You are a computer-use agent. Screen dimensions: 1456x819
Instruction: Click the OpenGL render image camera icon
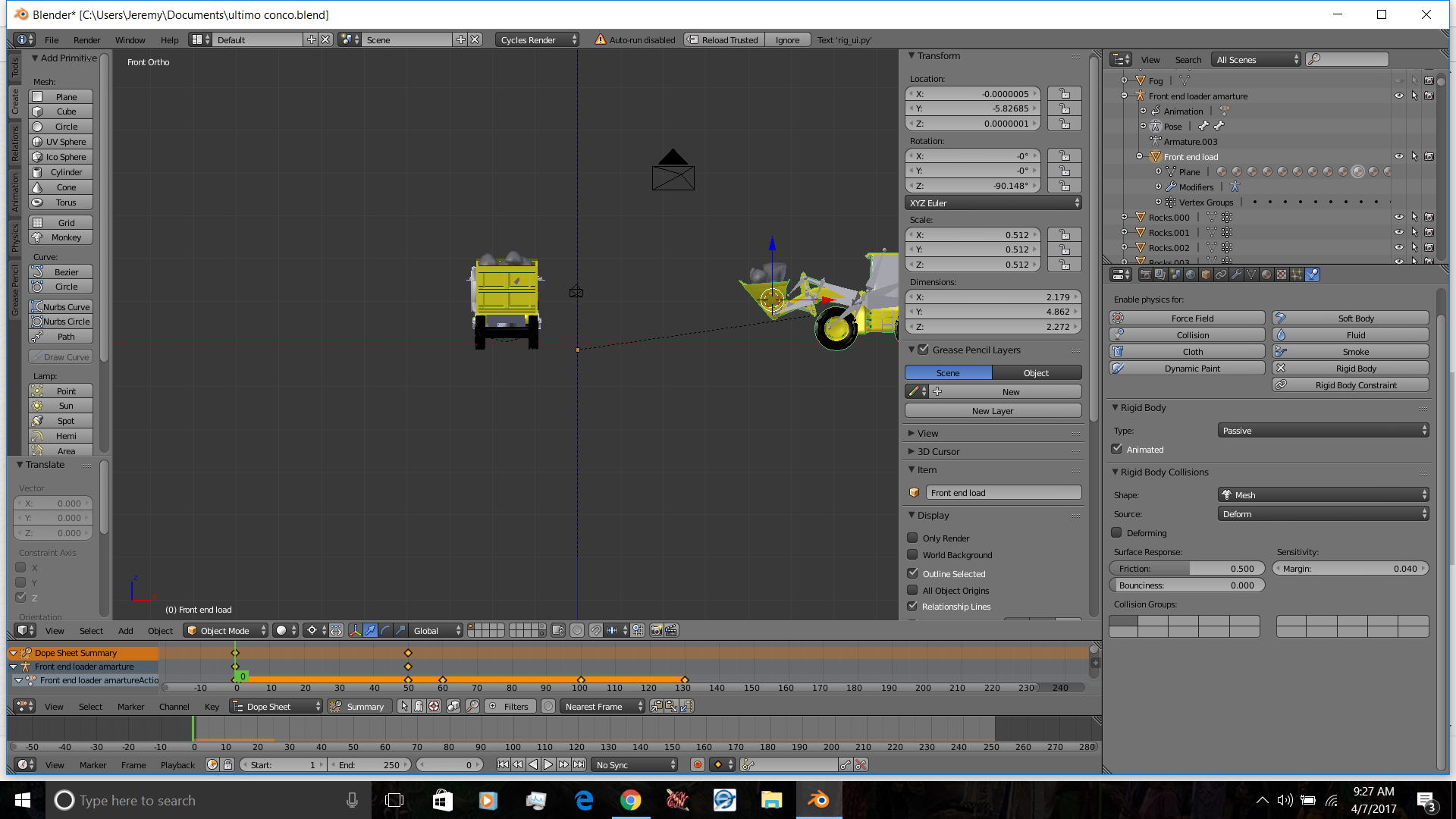[656, 630]
